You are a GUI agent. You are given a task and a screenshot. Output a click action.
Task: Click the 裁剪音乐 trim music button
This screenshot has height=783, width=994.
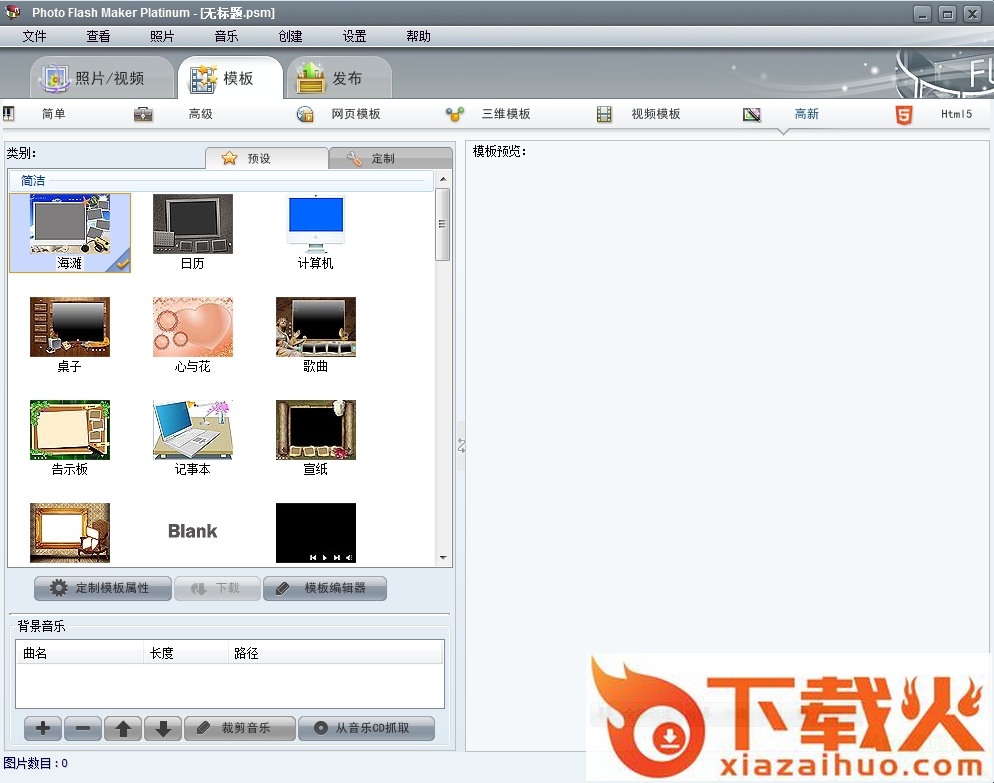pos(240,728)
